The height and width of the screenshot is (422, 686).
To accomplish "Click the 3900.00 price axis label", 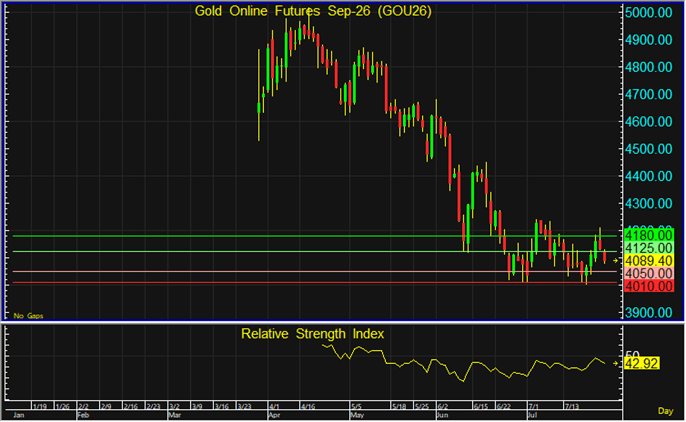I will pyautogui.click(x=649, y=312).
